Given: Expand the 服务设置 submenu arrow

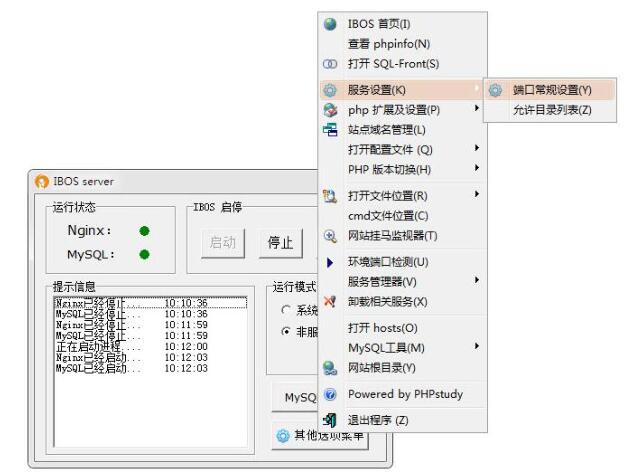Looking at the screenshot, I should click(x=476, y=88).
